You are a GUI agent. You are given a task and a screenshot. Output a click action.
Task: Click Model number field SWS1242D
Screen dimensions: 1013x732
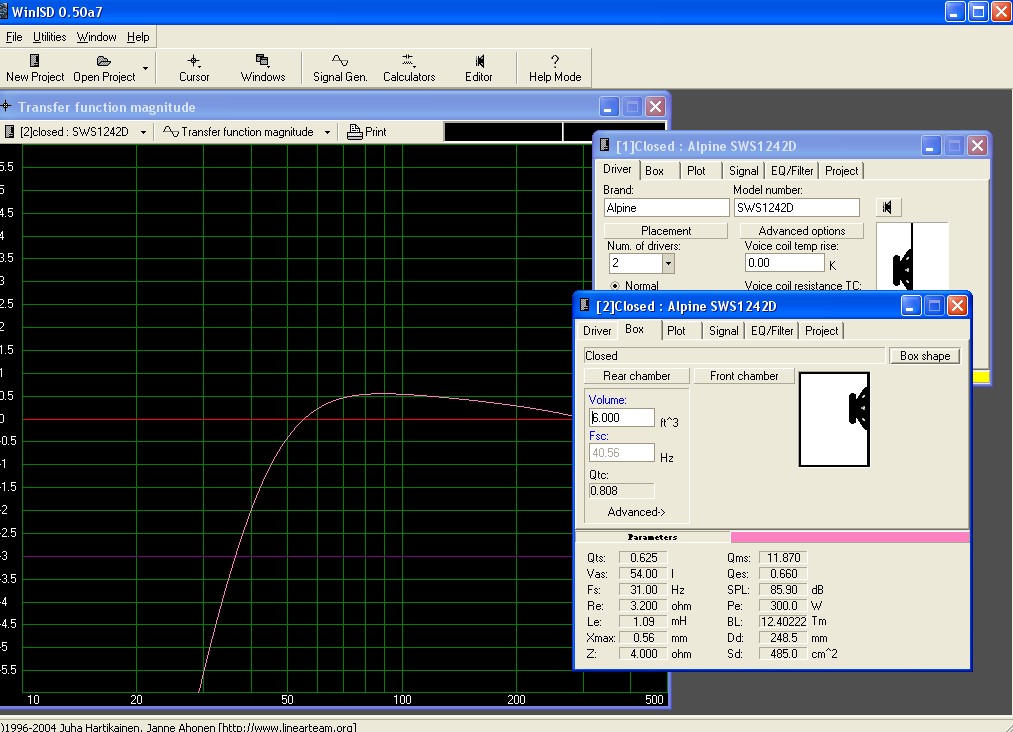[x=797, y=207]
